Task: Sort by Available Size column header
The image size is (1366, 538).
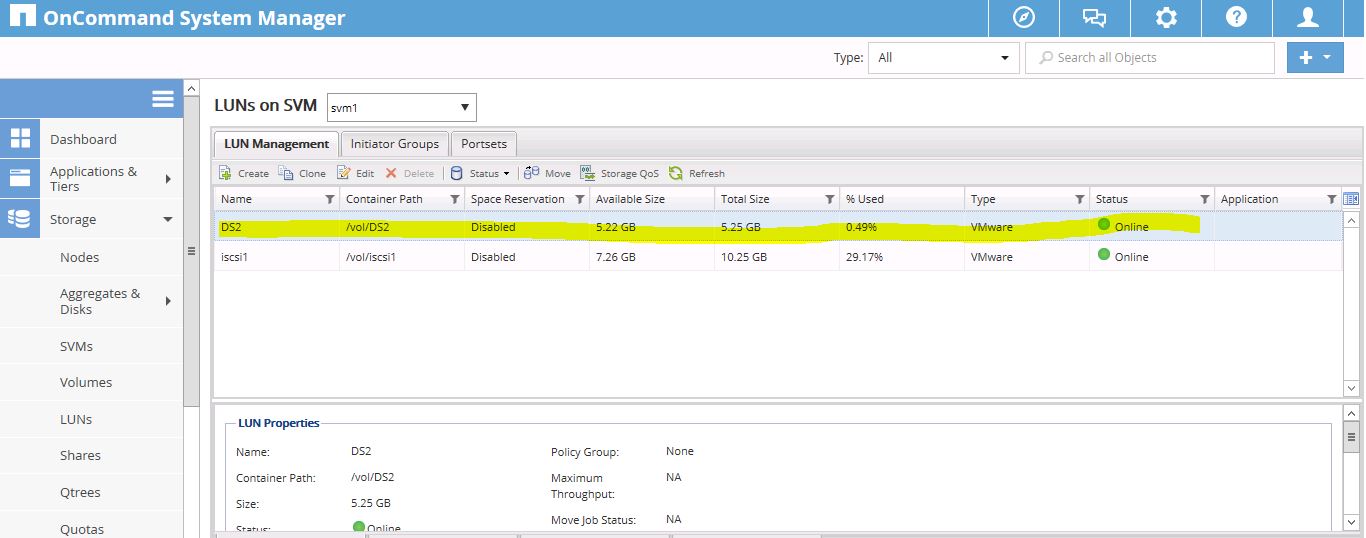Action: (x=630, y=199)
